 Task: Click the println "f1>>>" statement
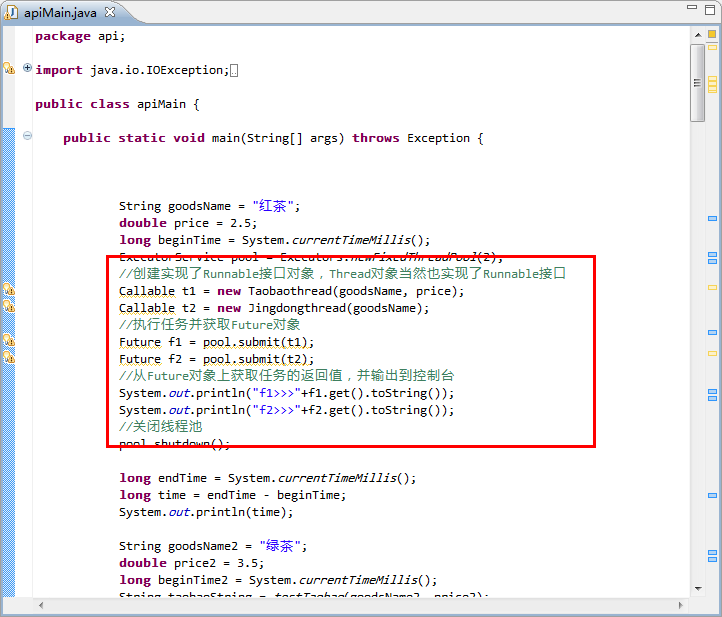coord(286,393)
